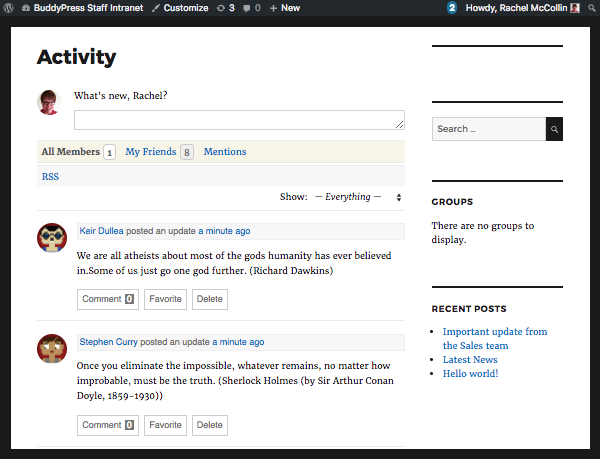Click the search magnifier button
Image resolution: width=600 pixels, height=459 pixels.
coord(554,129)
